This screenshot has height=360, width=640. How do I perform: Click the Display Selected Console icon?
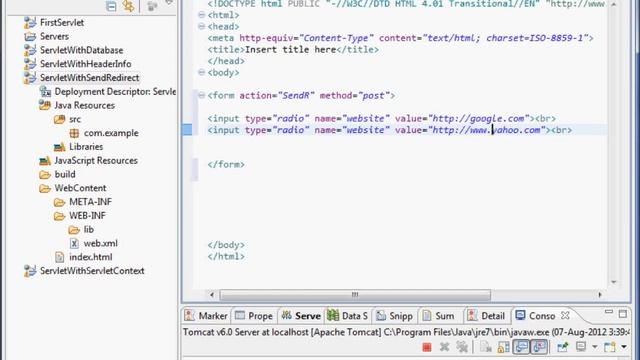tap(581, 347)
